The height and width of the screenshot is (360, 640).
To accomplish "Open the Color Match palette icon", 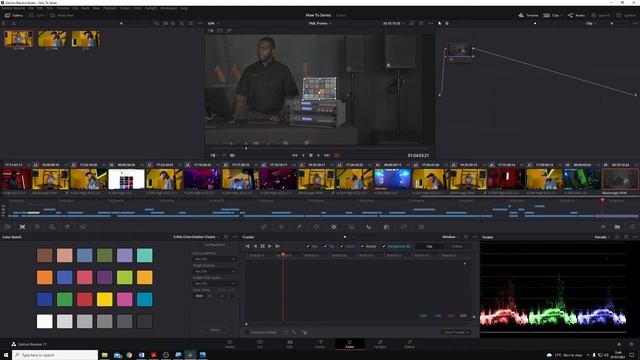I will click(22, 227).
